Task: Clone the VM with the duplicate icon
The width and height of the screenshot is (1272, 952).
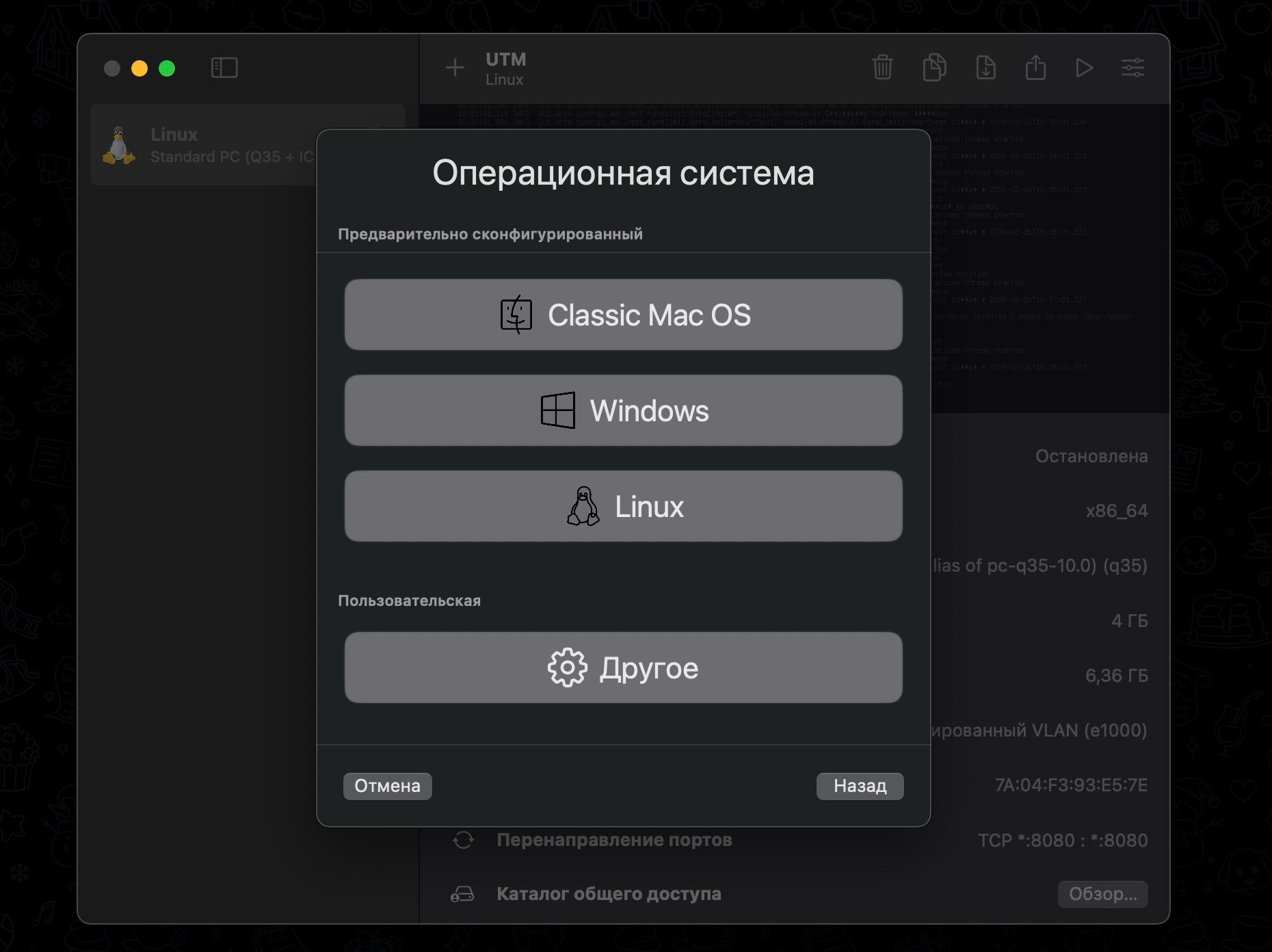Action: (x=934, y=68)
